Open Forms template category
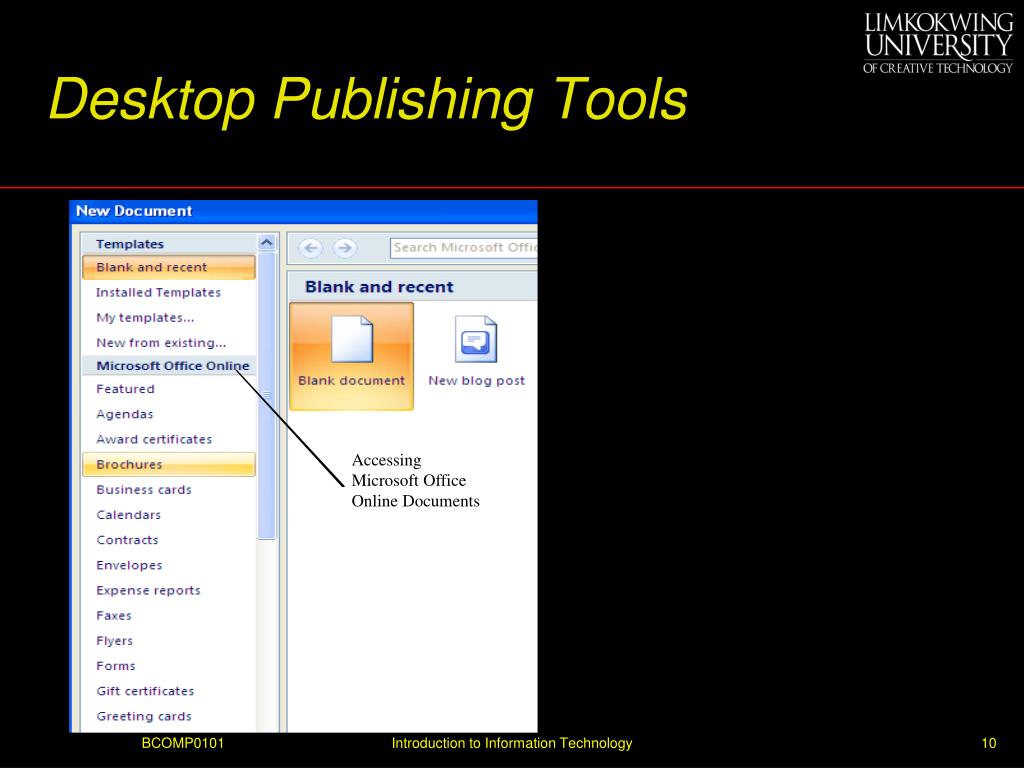Screen dimensions: 1024x768 click(x=116, y=665)
